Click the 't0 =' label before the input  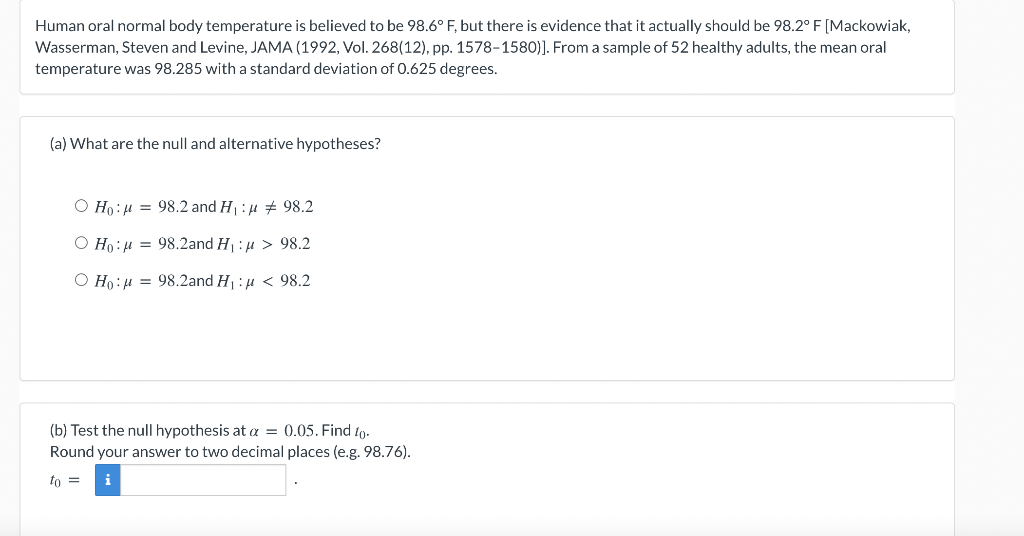65,481
